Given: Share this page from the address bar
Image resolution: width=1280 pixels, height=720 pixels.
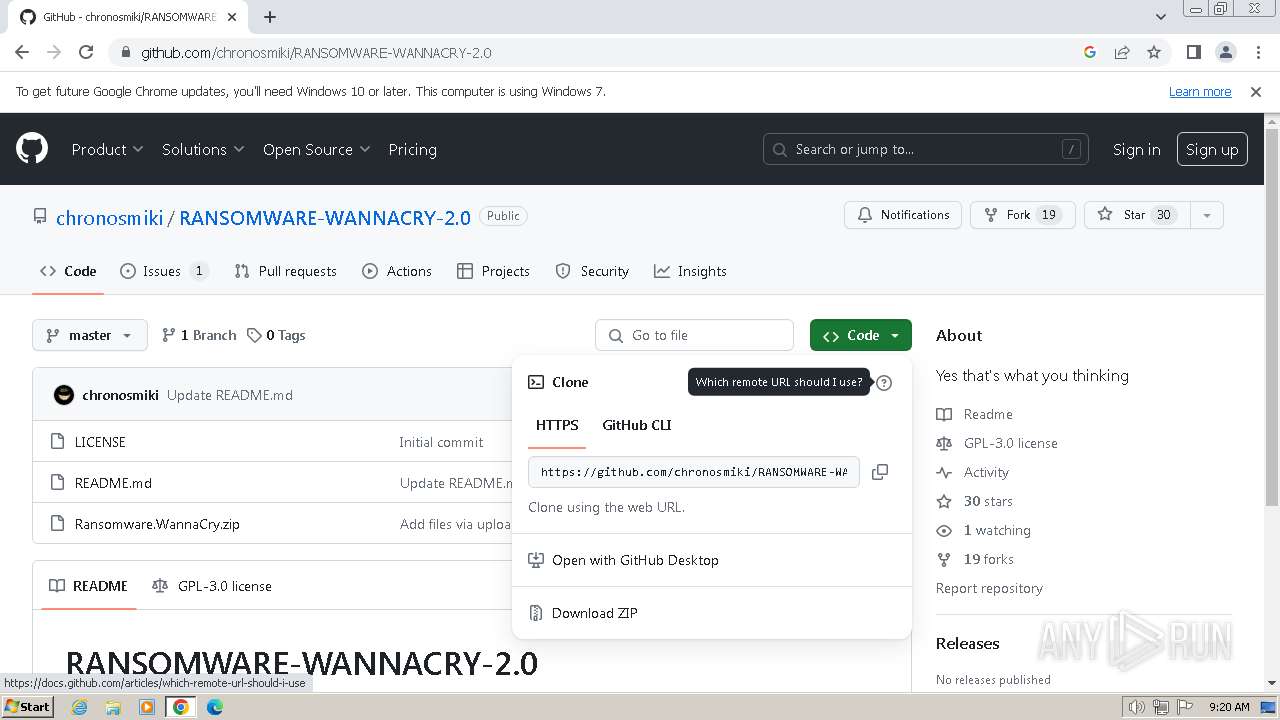Looking at the screenshot, I should 1122,52.
